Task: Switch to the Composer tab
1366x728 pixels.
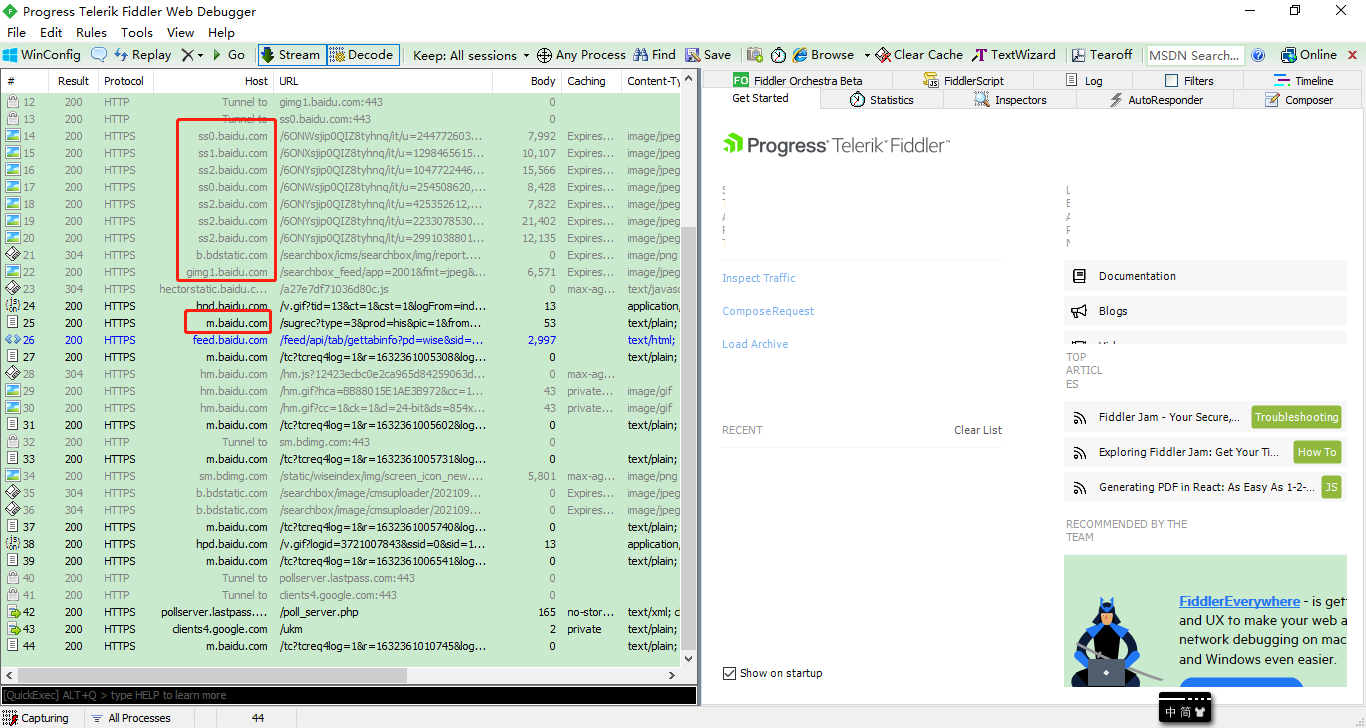Action: (x=1299, y=100)
